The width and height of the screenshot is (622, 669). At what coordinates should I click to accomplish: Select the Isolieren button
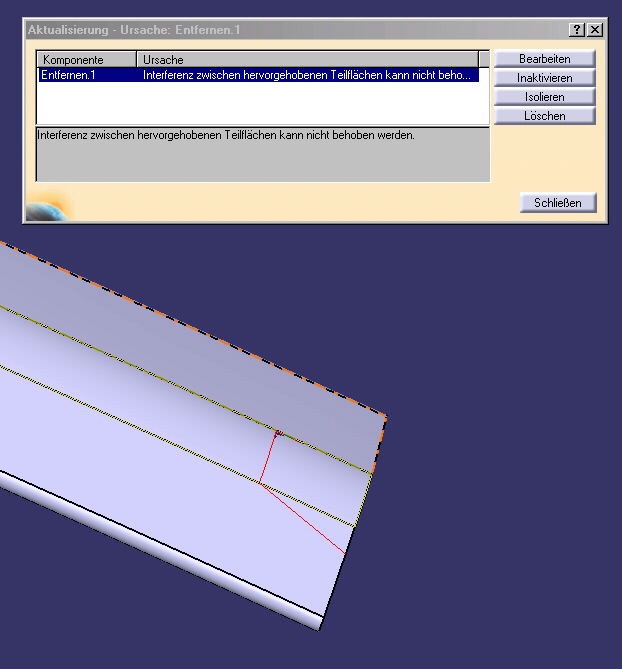pos(544,97)
